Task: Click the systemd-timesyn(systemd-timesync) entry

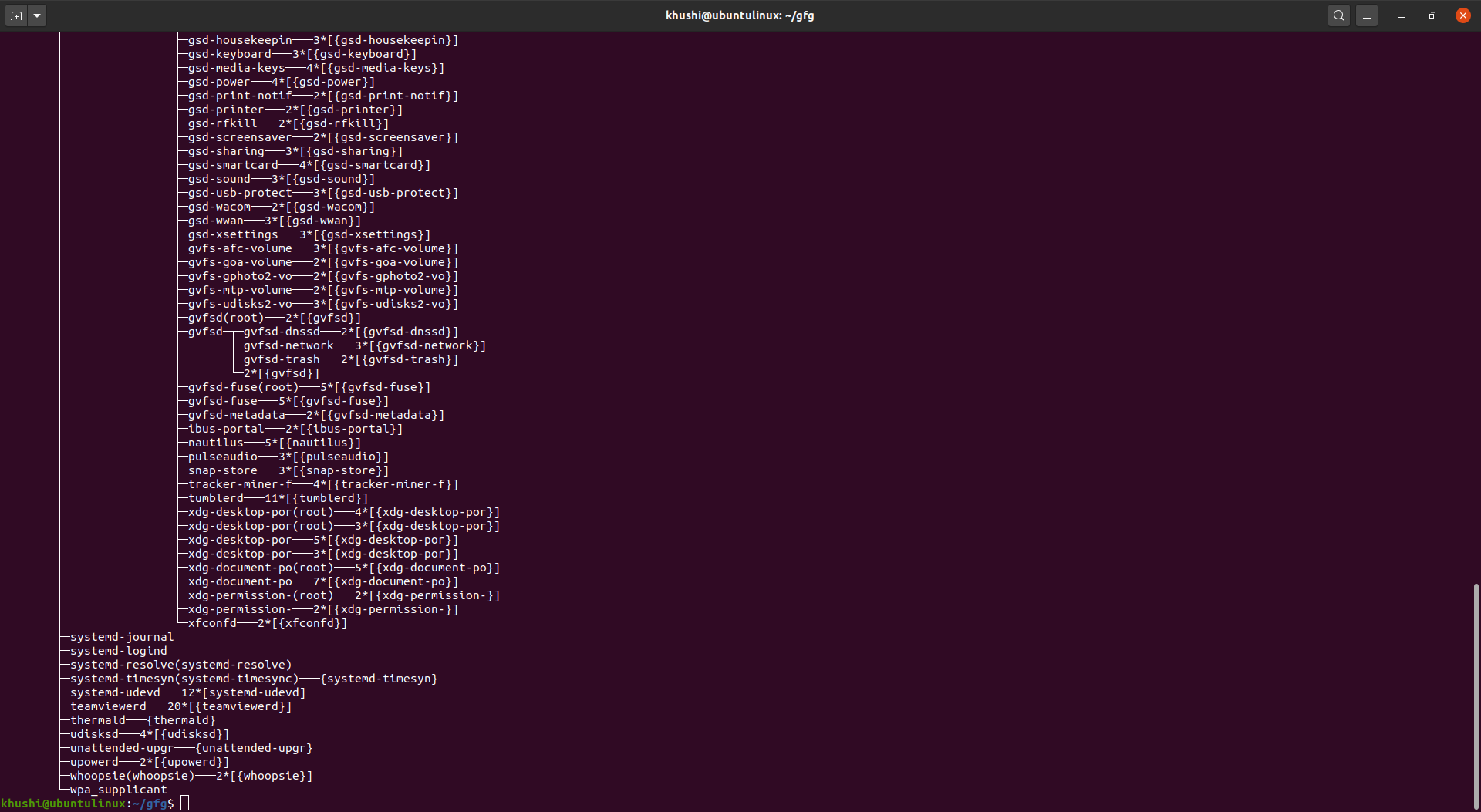Action: [254, 679]
